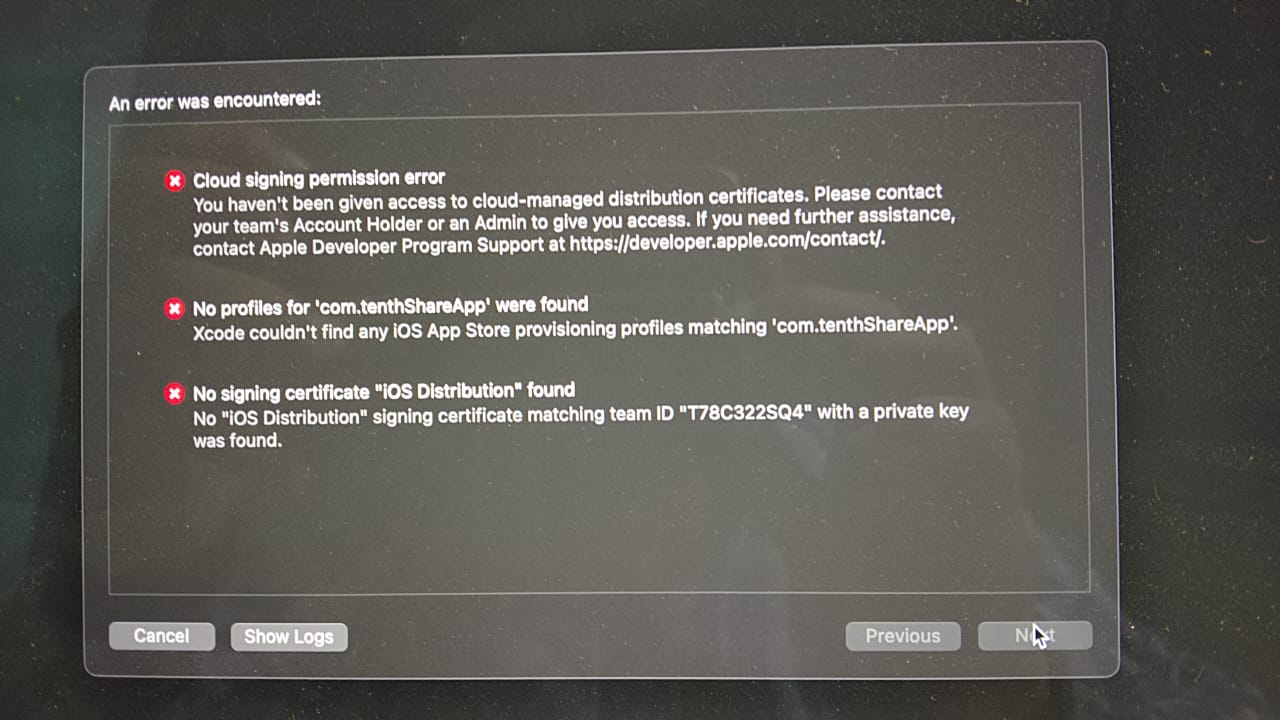Click the Next button
This screenshot has height=720, width=1280.
[1035, 635]
